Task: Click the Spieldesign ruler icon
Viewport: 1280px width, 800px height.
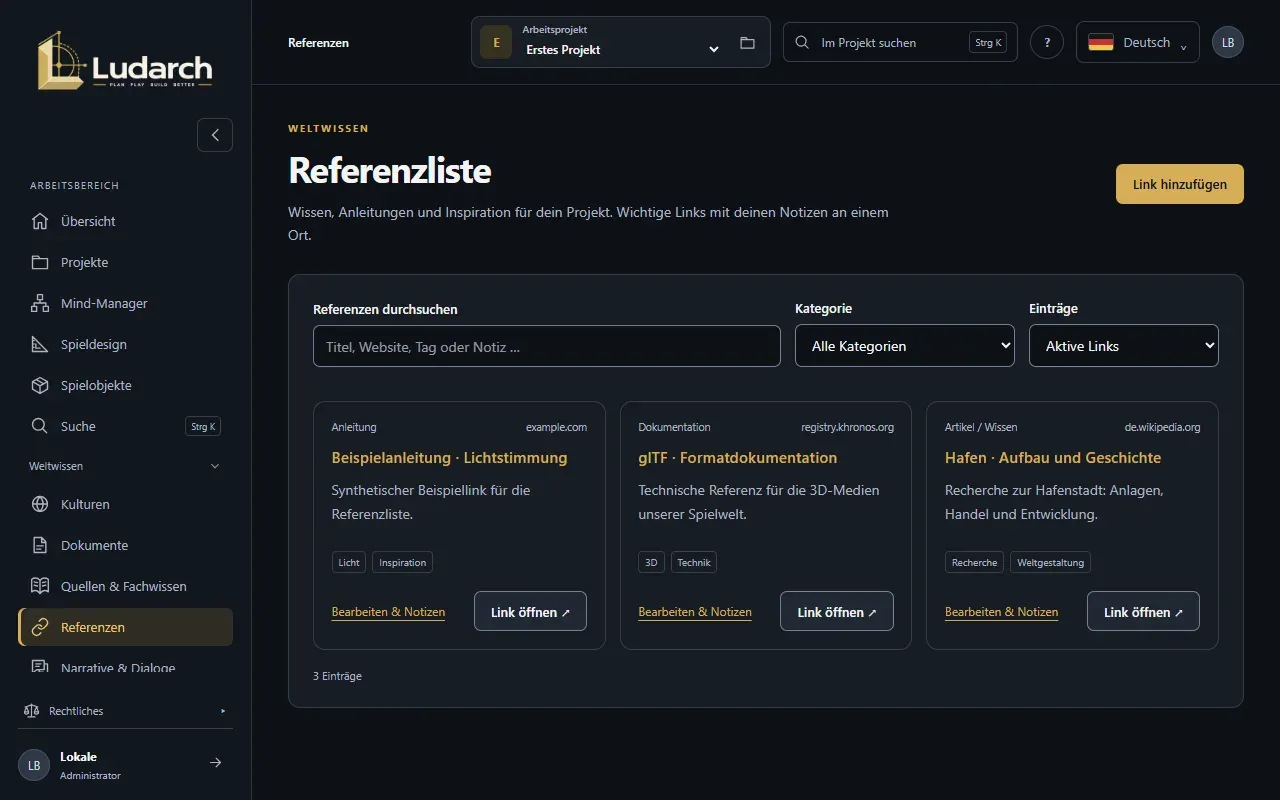Action: pos(40,344)
